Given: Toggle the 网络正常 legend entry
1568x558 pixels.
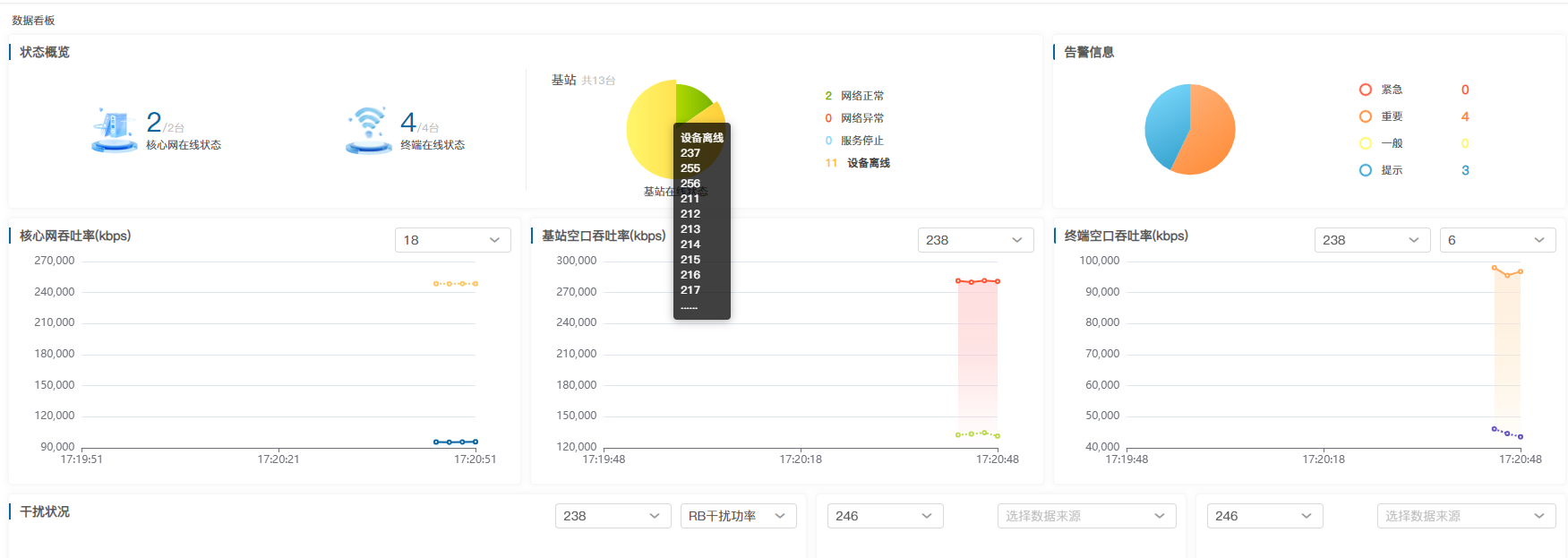Looking at the screenshot, I should (x=861, y=96).
